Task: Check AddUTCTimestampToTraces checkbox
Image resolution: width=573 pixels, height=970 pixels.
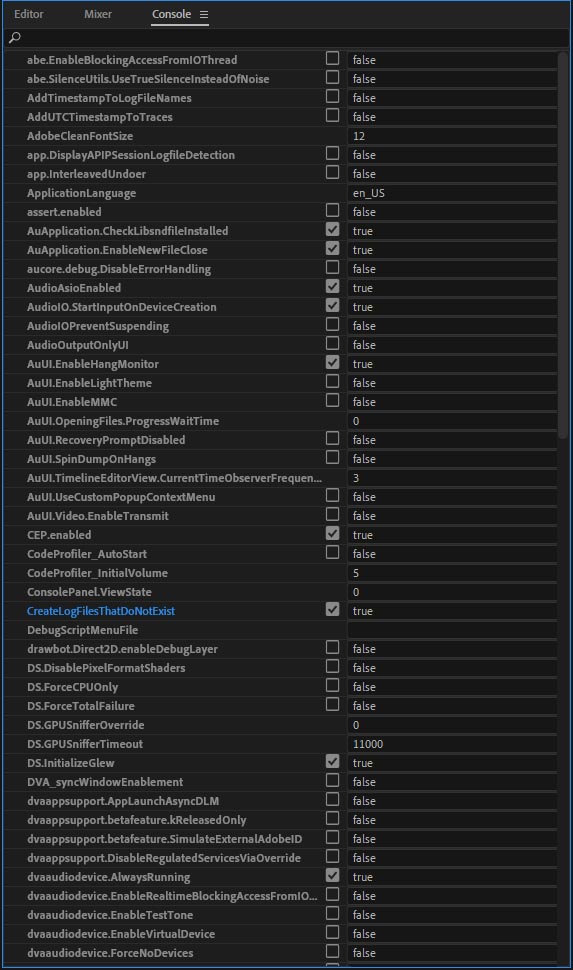Action: click(x=332, y=115)
